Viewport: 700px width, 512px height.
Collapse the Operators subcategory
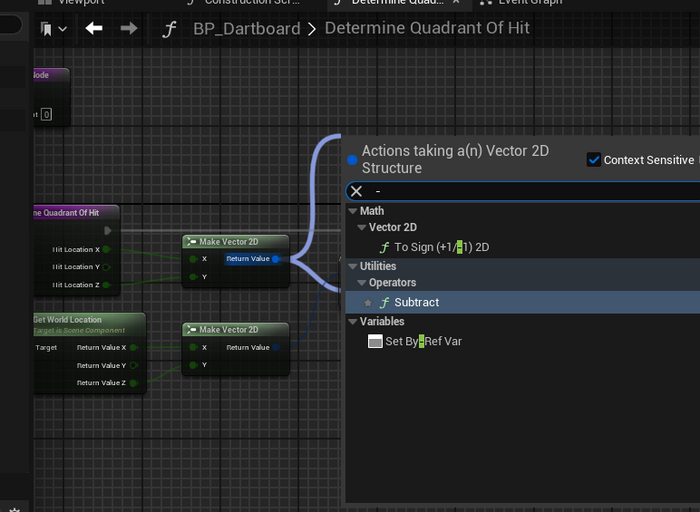360,283
